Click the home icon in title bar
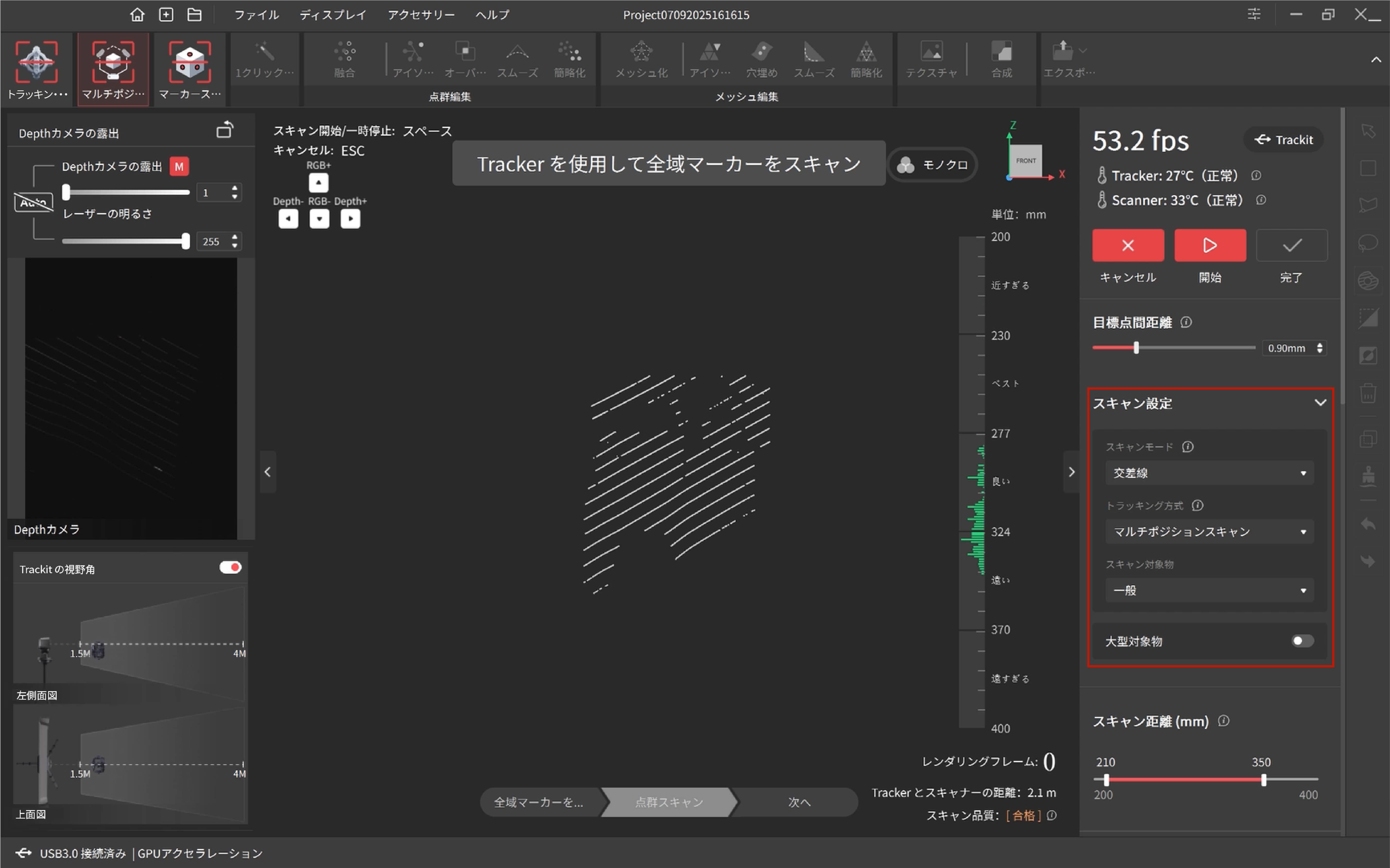This screenshot has height=868, width=1390. point(137,14)
